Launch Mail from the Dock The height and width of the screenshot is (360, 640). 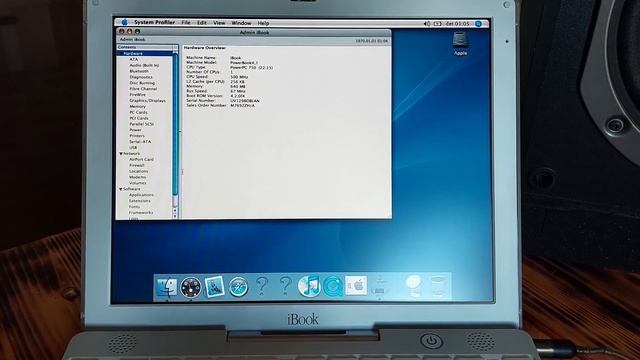click(214, 287)
